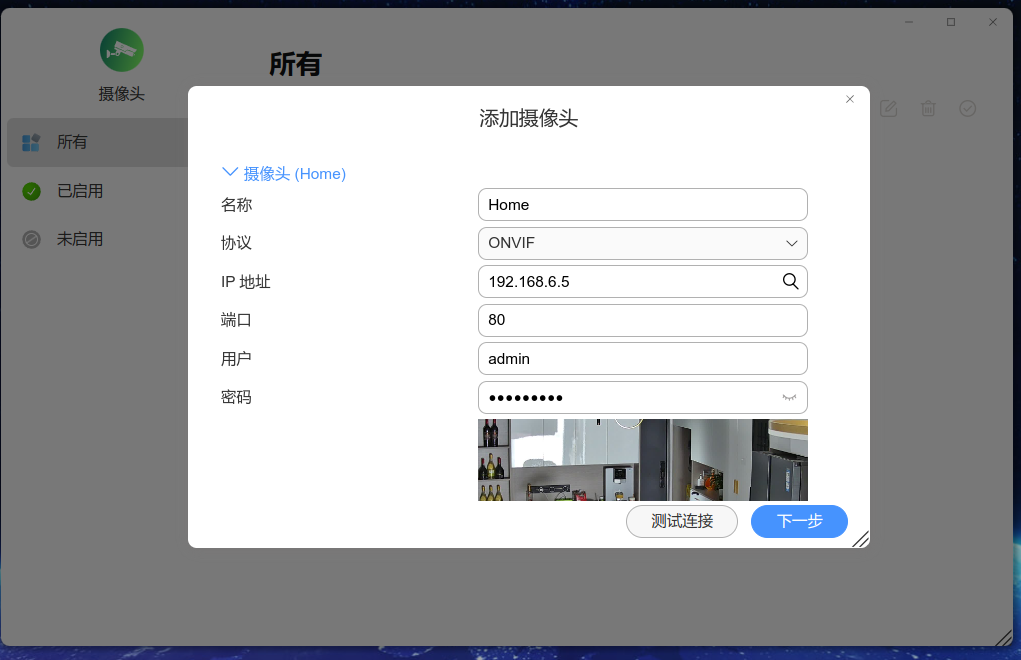Close the camera app window
Screen dimensions: 1021x660
993,22
